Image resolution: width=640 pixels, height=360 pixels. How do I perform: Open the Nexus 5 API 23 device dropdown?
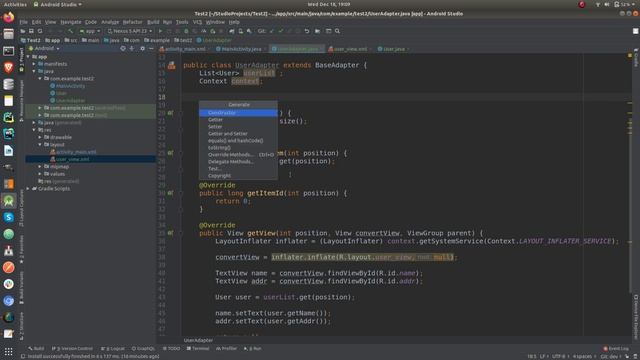(129, 31)
